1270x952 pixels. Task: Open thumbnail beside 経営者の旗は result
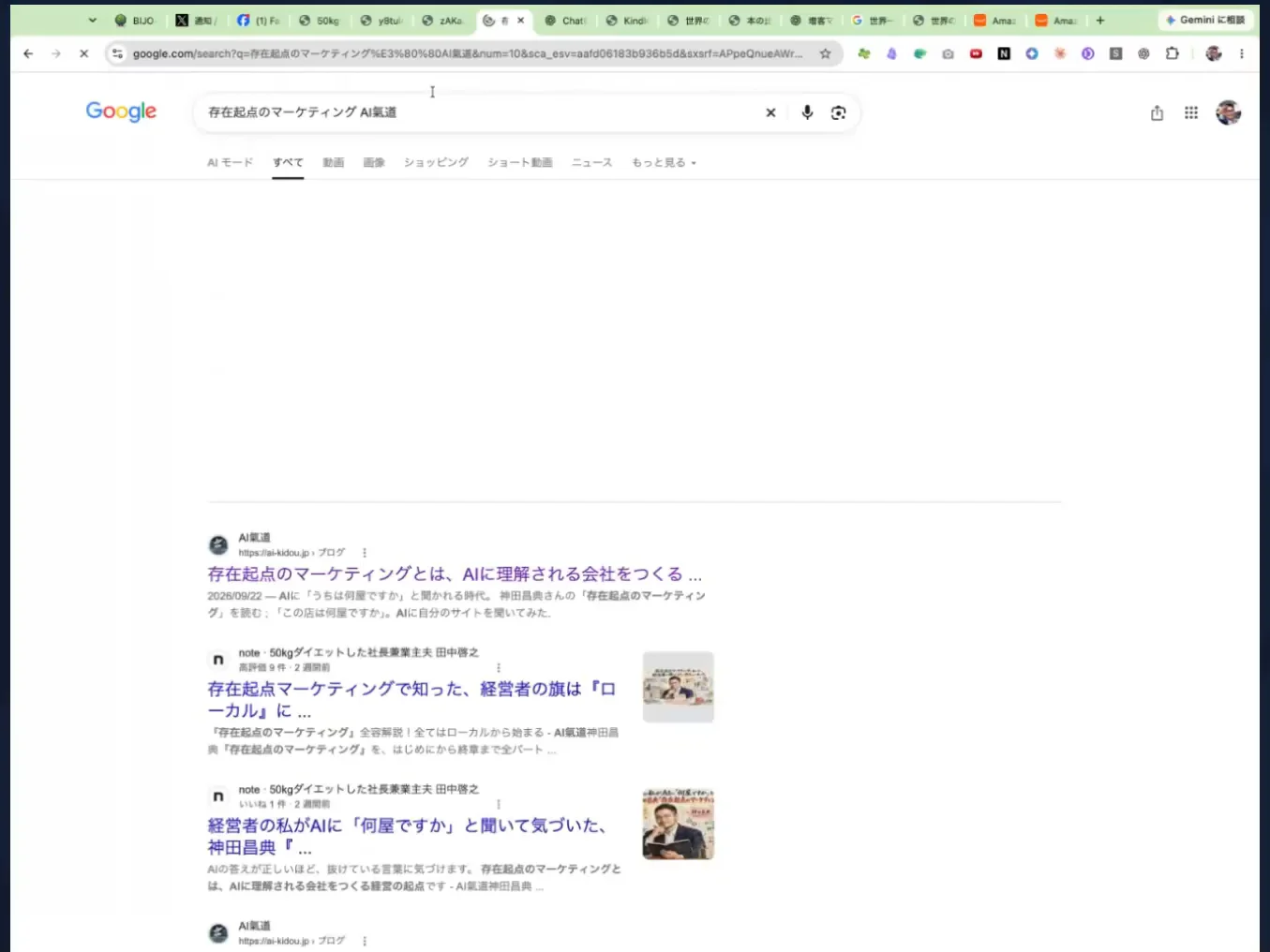click(x=679, y=687)
